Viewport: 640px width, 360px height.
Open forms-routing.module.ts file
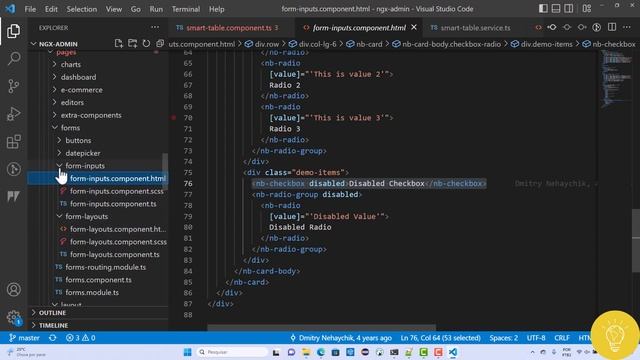tap(106, 267)
